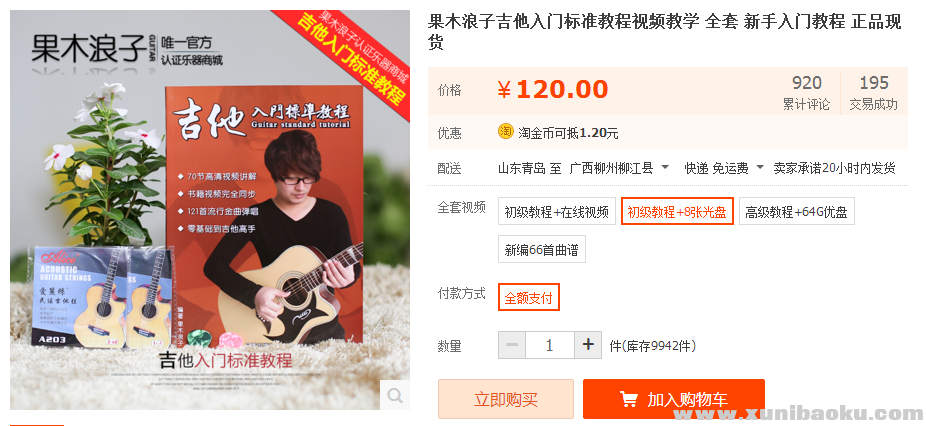
Task: Decrease quantity with the minus button
Action: pos(512,345)
